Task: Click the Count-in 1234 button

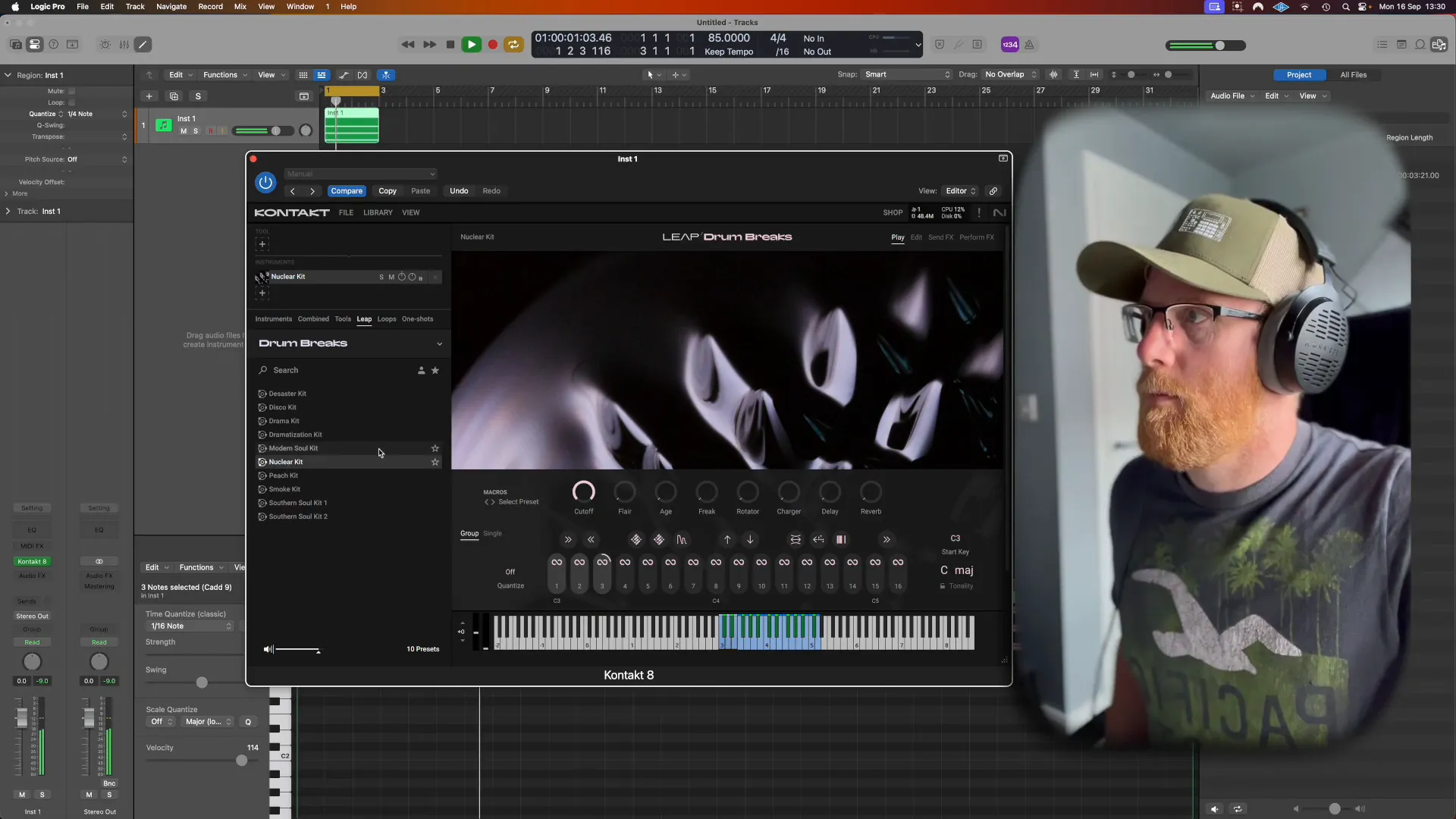Action: point(1010,45)
